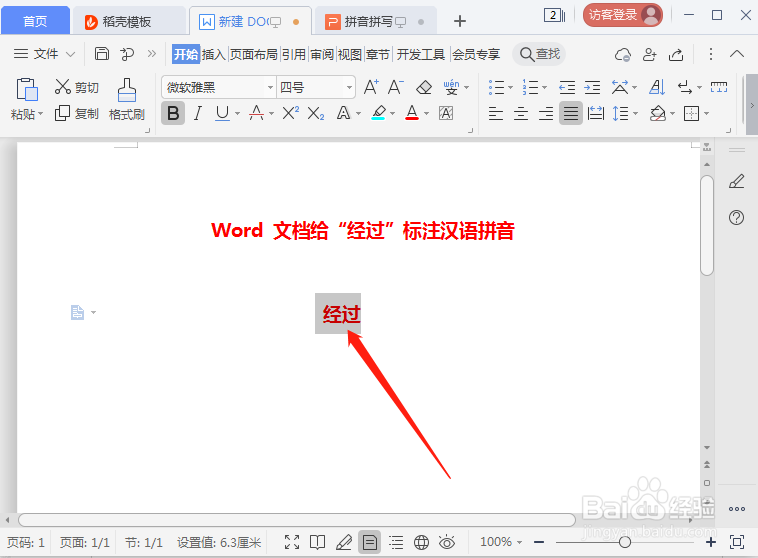
Task: Add character border icon
Action: 446,113
